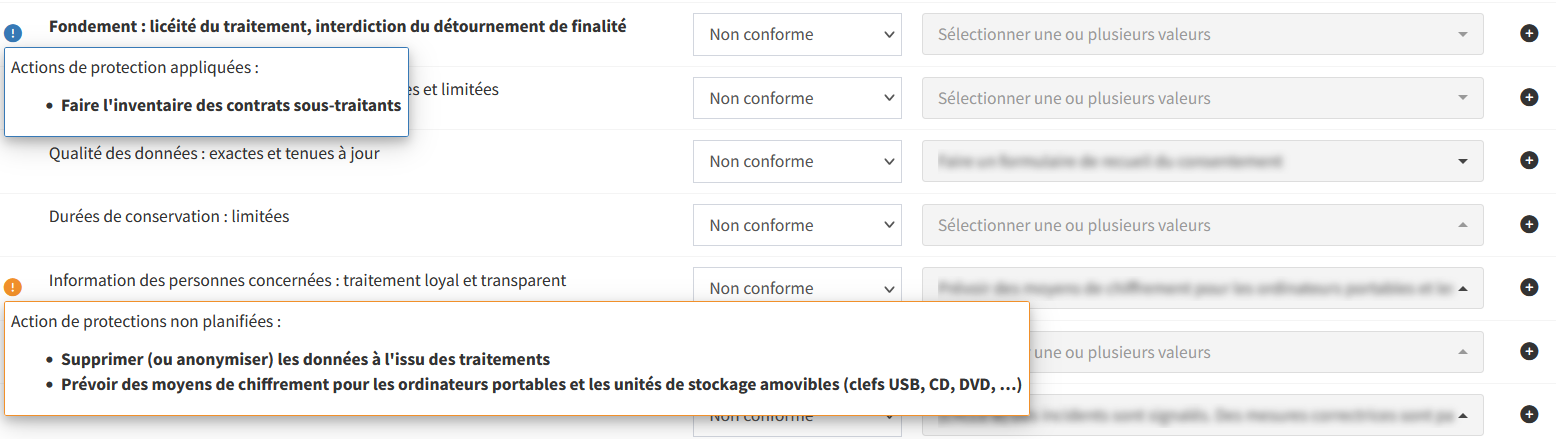Click the plus icon beside the "incidents sont signalés" field
Screen dimensions: 1556x439
pyautogui.click(x=1529, y=414)
